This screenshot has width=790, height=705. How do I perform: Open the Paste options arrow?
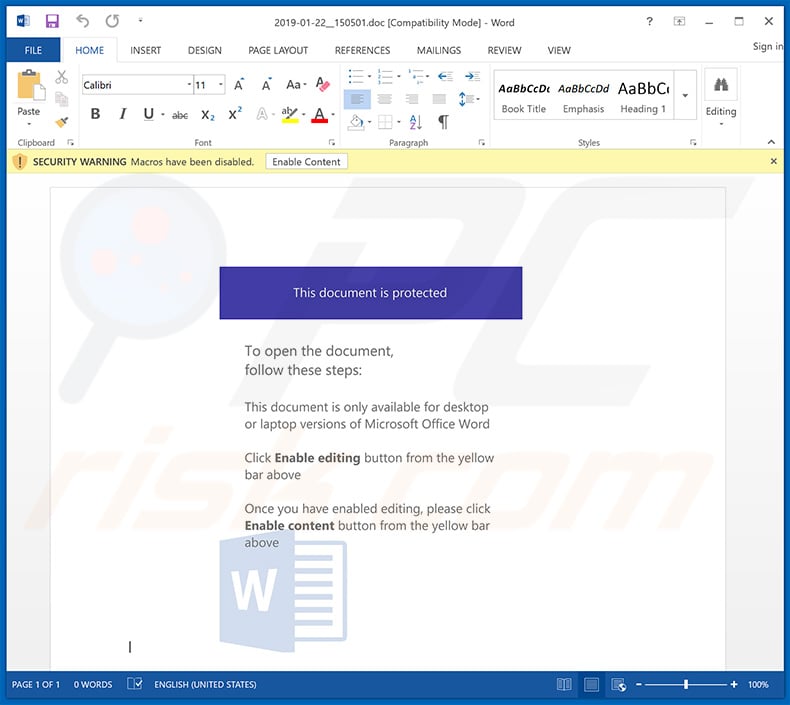tap(29, 123)
